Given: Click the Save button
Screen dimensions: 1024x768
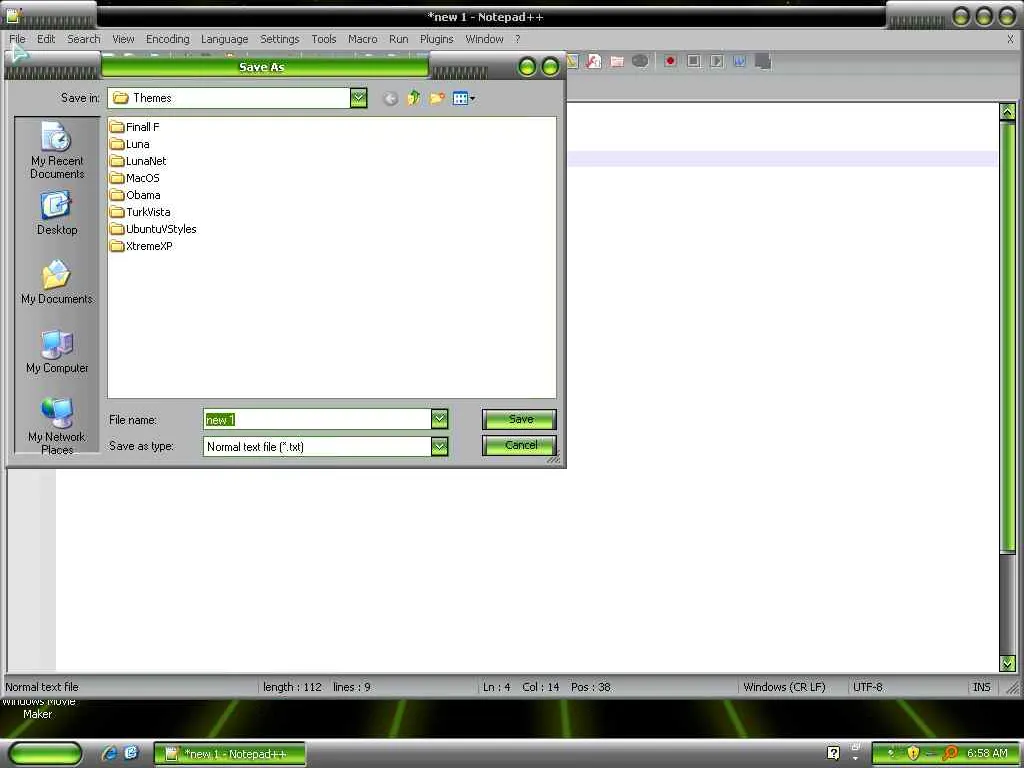Looking at the screenshot, I should coord(520,419).
